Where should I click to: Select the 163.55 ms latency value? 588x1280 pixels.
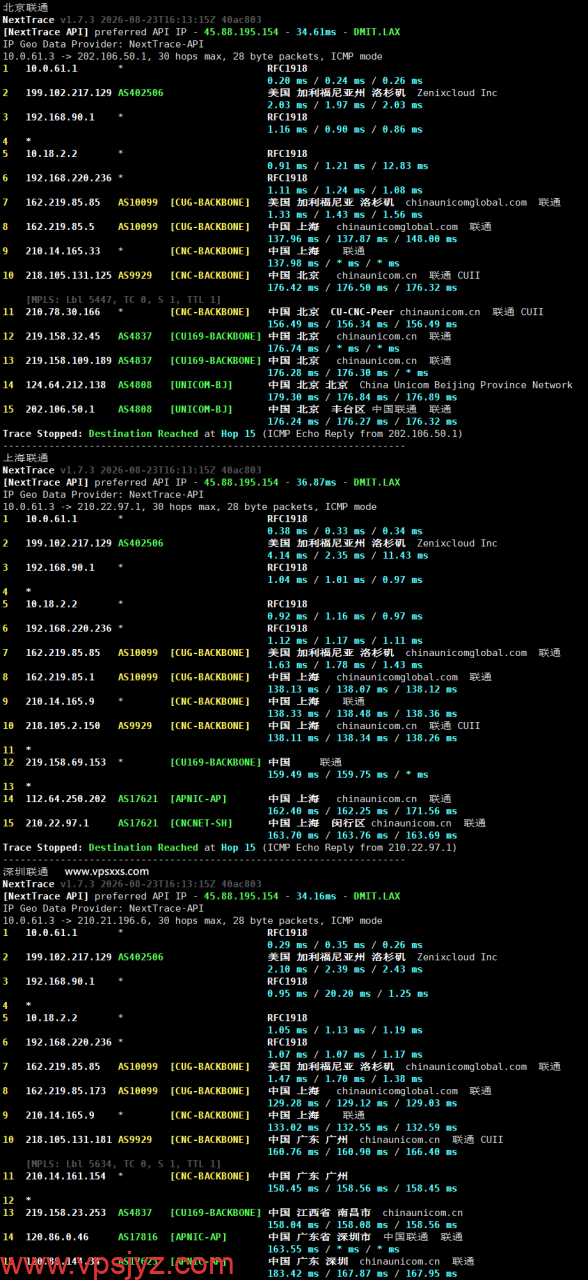tap(294, 1249)
